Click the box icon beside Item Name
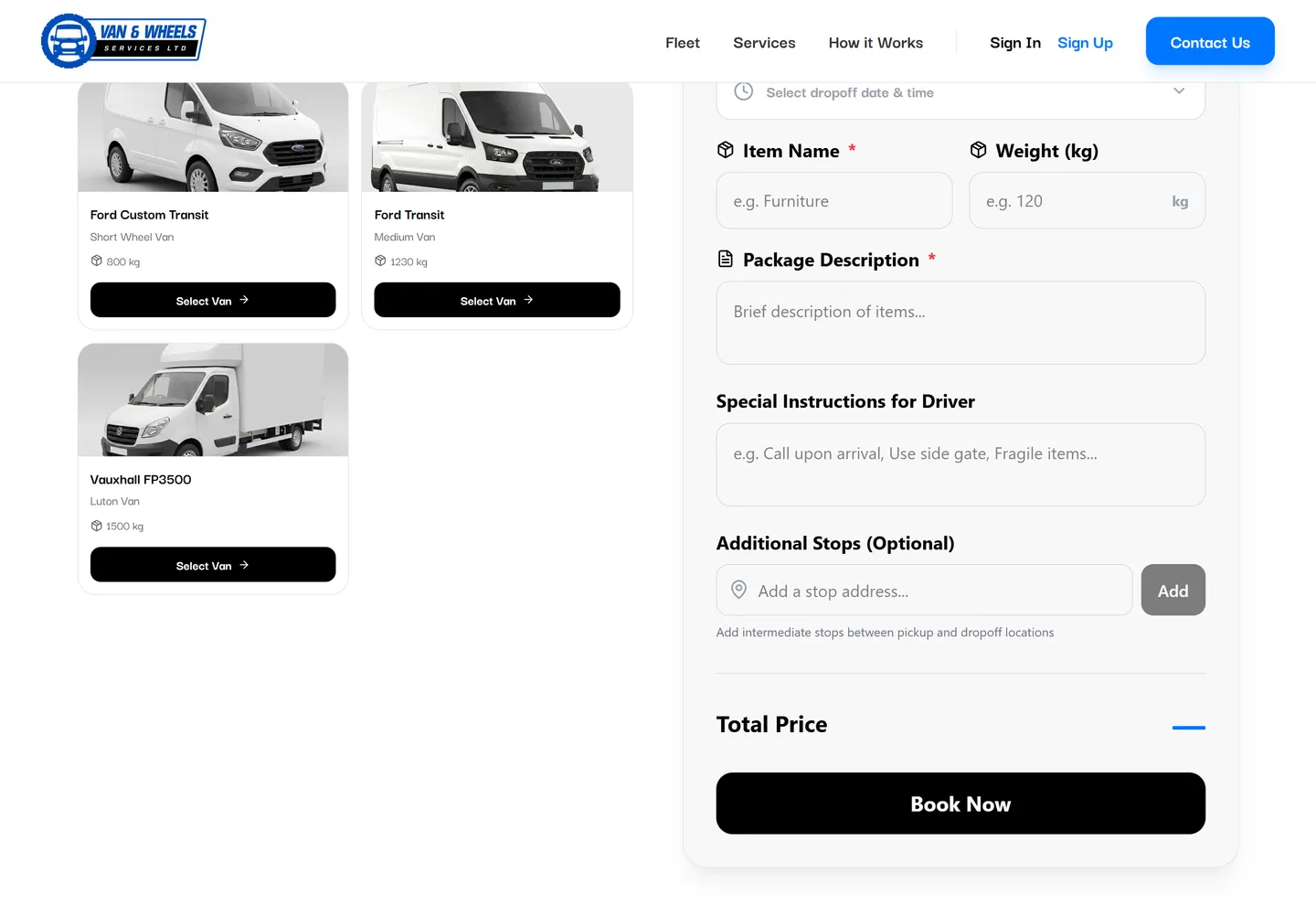This screenshot has width=1316, height=905. 726,150
